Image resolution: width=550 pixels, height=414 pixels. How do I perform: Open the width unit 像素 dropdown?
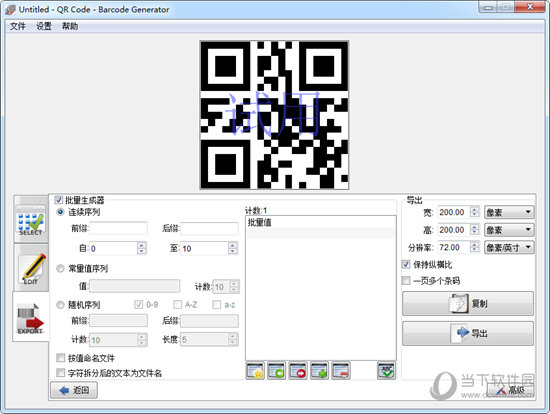tap(509, 212)
